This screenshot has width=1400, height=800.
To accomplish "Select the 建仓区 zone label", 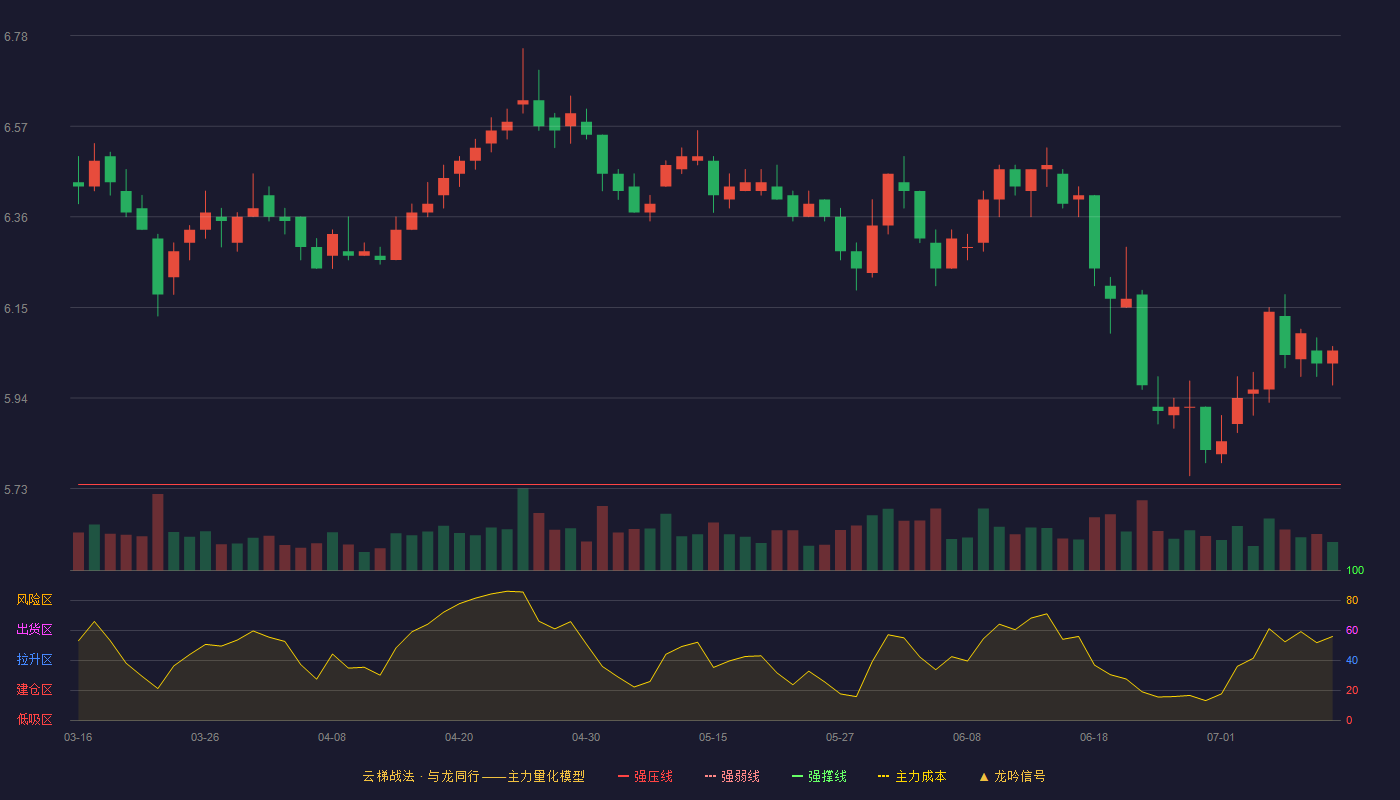I will tap(34, 690).
